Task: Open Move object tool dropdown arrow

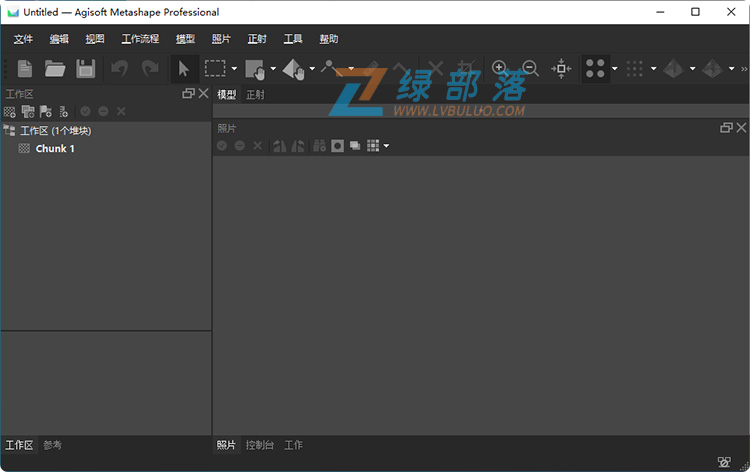Action: [x=312, y=68]
